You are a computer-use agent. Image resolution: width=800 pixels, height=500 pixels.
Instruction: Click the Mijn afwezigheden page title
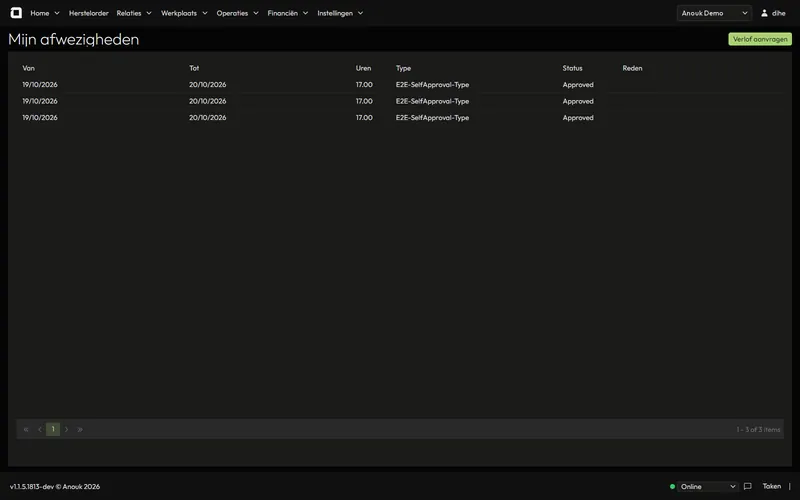73,39
